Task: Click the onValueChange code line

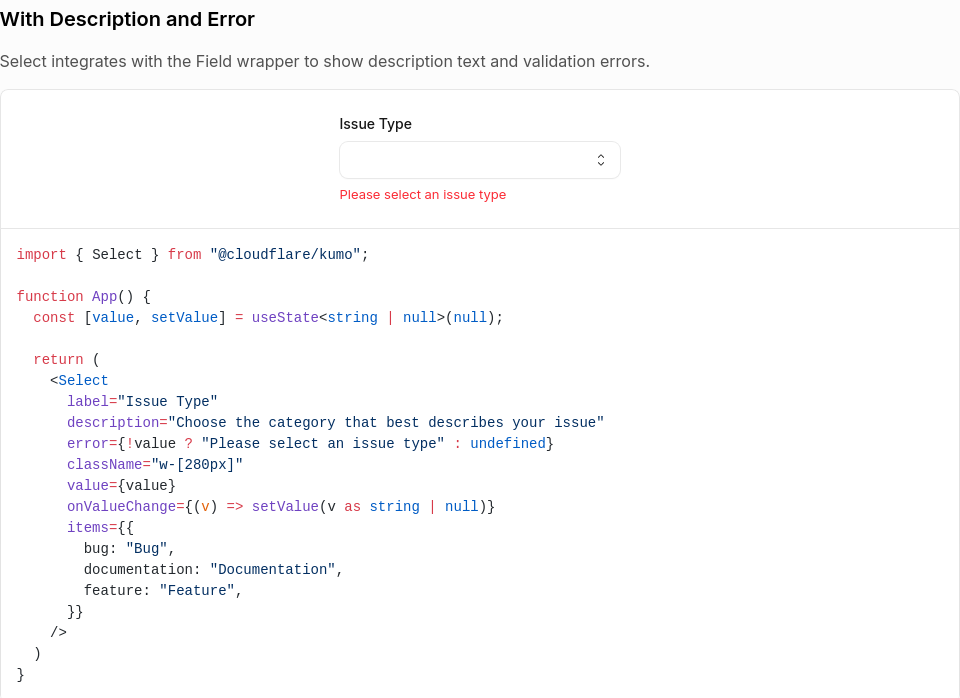Action: tap(281, 506)
